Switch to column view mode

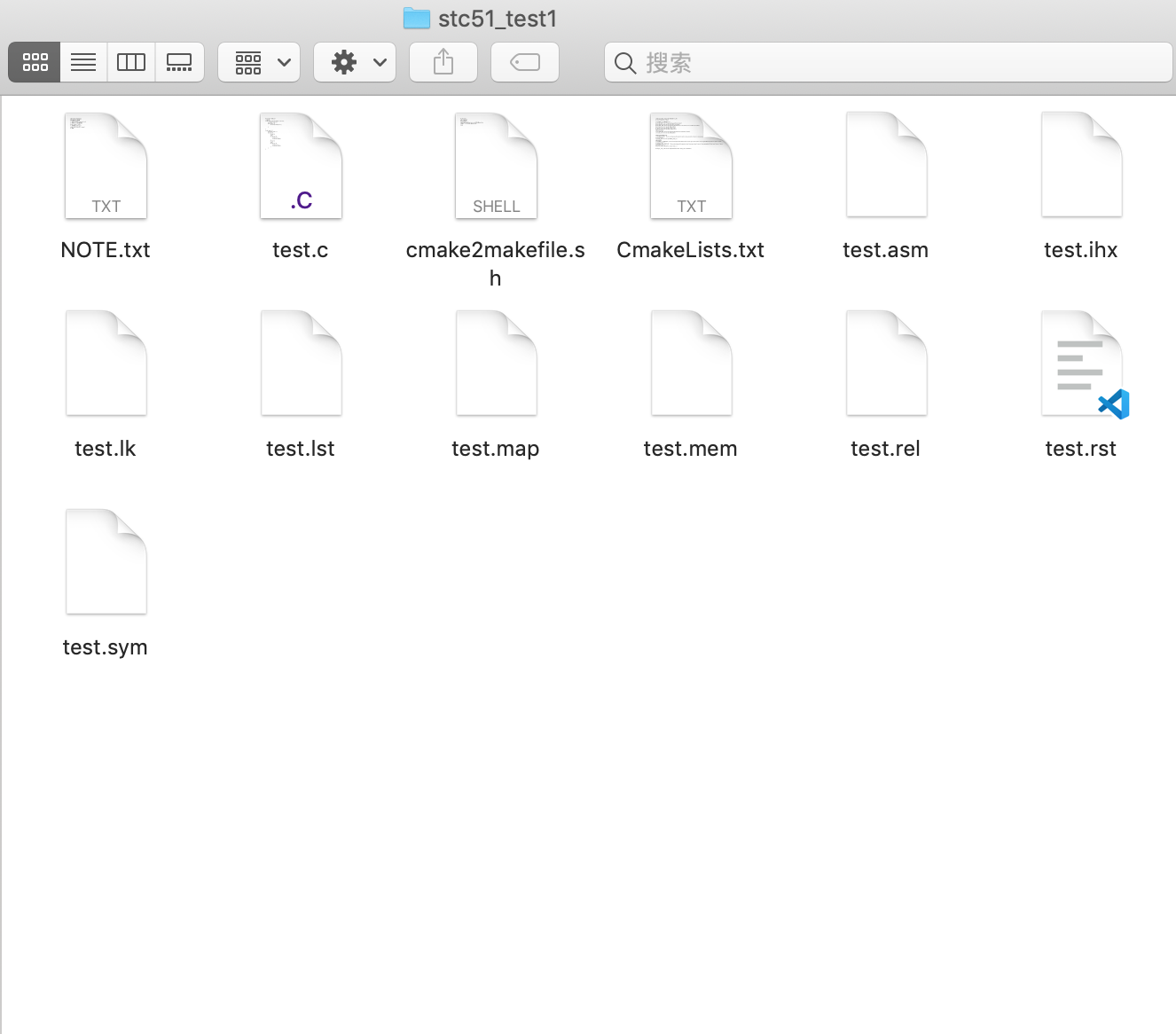[x=131, y=62]
